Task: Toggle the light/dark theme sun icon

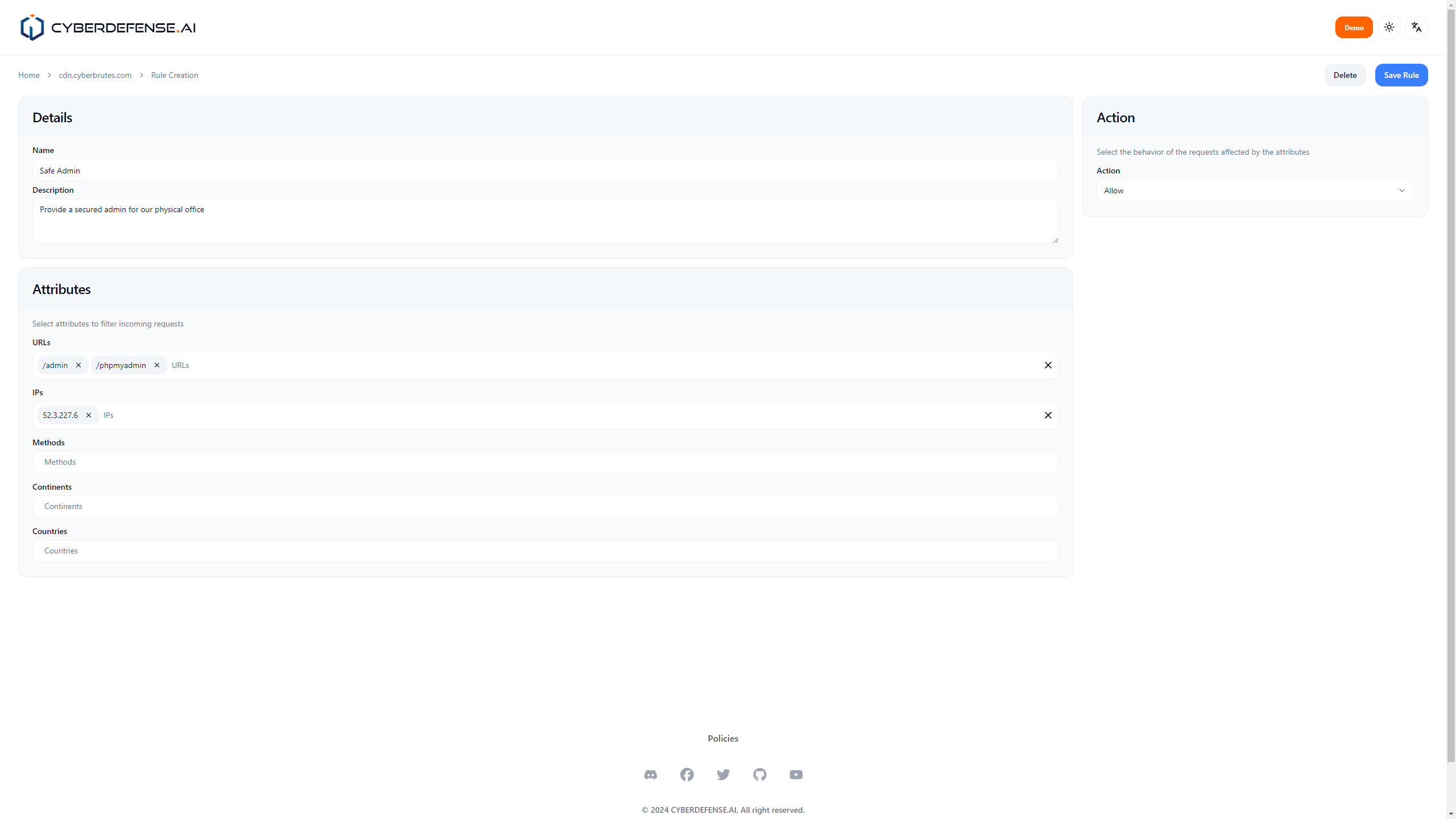Action: [x=1389, y=27]
